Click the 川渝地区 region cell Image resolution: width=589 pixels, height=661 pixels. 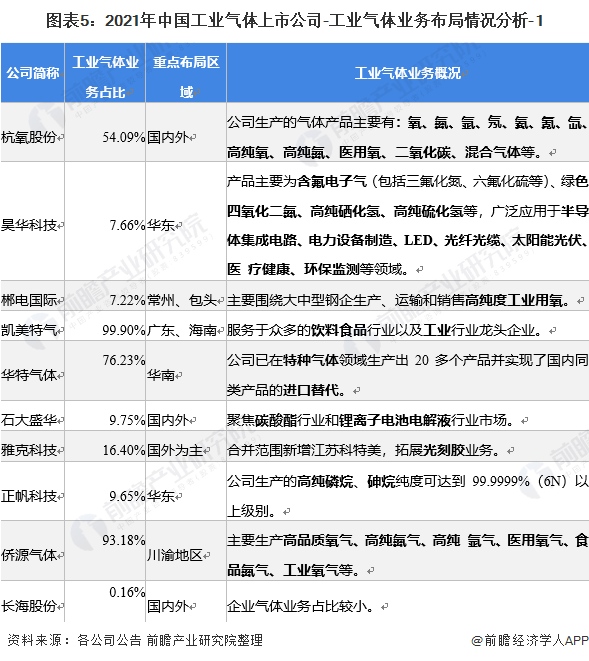[x=175, y=555]
